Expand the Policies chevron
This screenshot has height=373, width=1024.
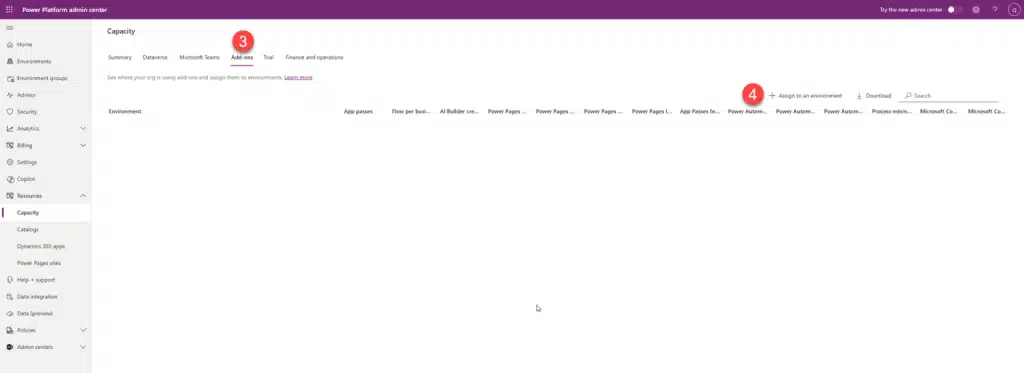click(83, 331)
